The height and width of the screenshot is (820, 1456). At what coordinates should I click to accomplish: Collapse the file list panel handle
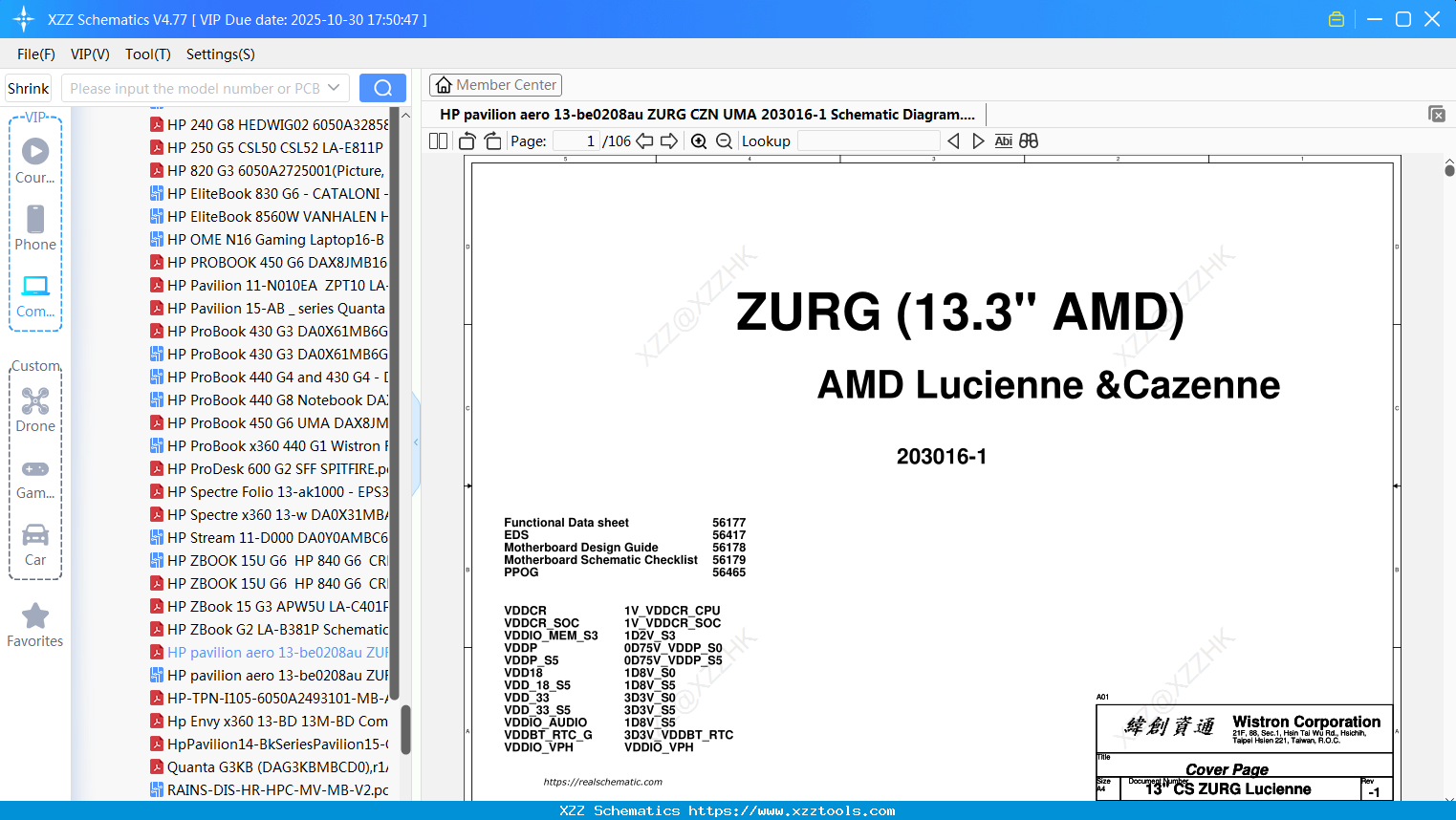tap(416, 442)
